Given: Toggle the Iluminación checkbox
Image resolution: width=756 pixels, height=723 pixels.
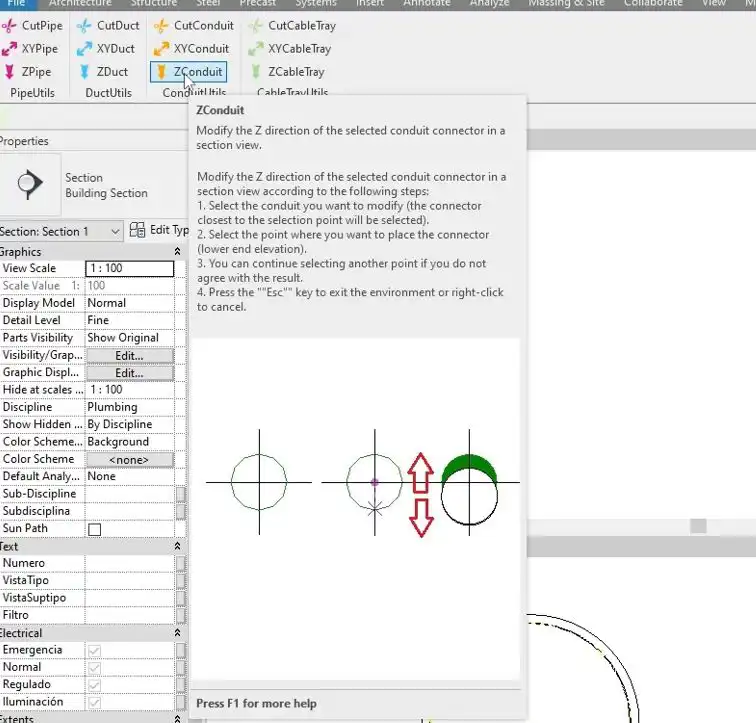Looking at the screenshot, I should coord(94,703).
